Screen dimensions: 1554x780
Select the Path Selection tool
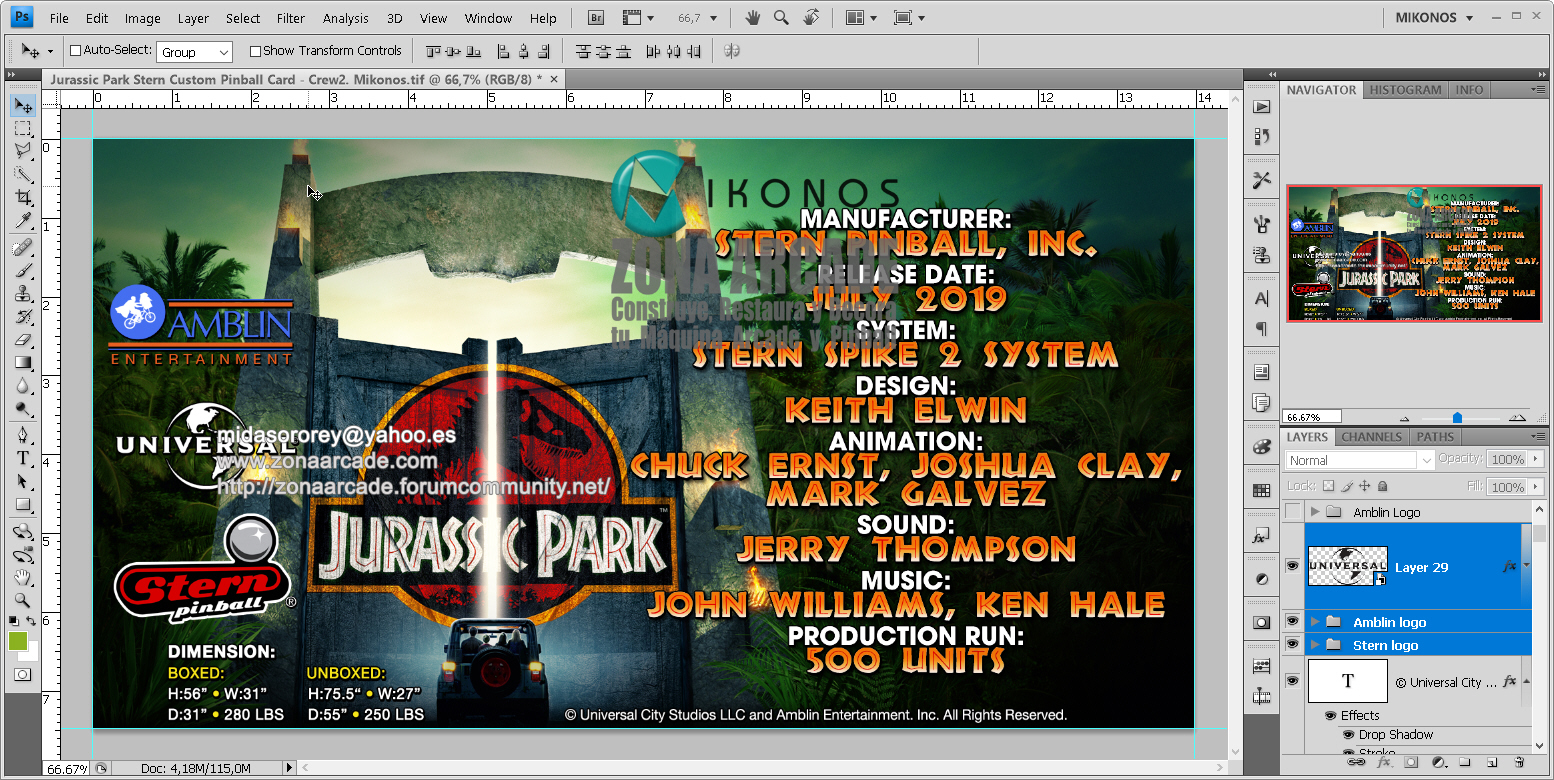click(23, 482)
